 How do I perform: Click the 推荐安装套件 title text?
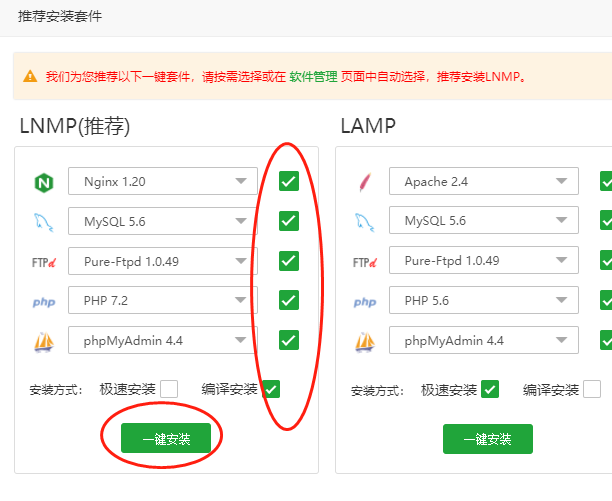pyautogui.click(x=60, y=16)
